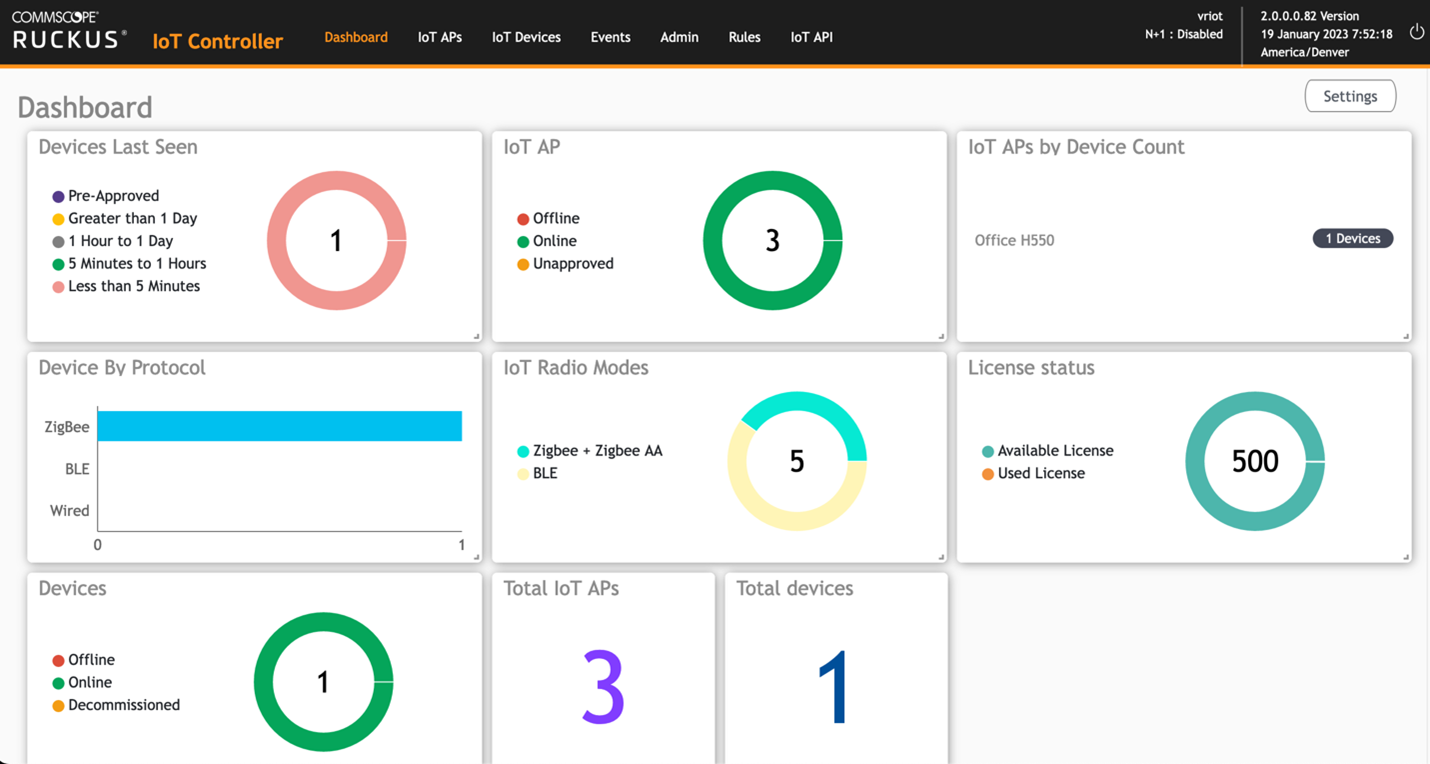Click the IoT Radio Modes donut chart
This screenshot has height=764, width=1430.
coord(797,461)
